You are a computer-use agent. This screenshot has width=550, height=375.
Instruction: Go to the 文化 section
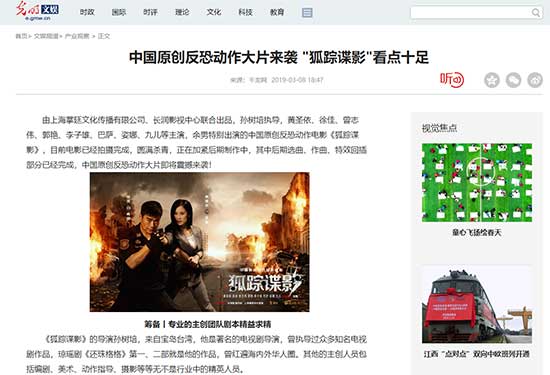pyautogui.click(x=214, y=12)
